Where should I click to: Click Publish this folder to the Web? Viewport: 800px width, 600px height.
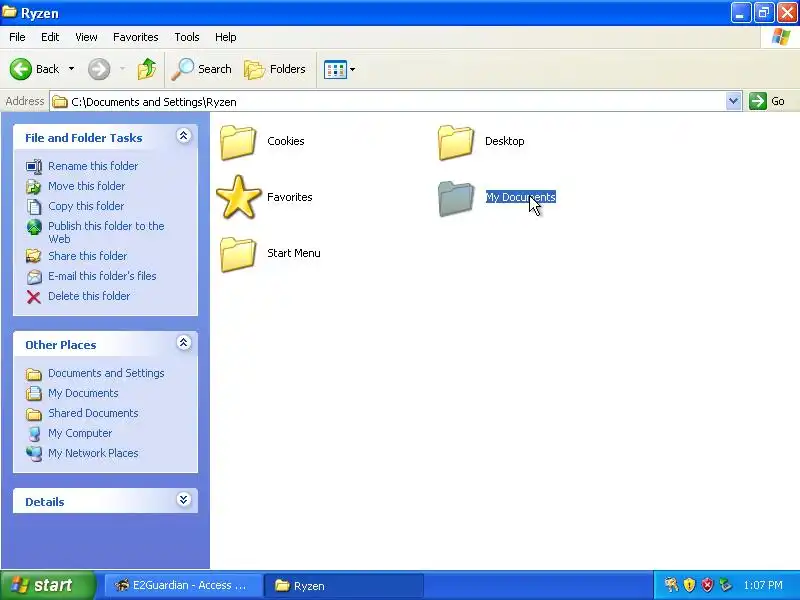[x=106, y=232]
